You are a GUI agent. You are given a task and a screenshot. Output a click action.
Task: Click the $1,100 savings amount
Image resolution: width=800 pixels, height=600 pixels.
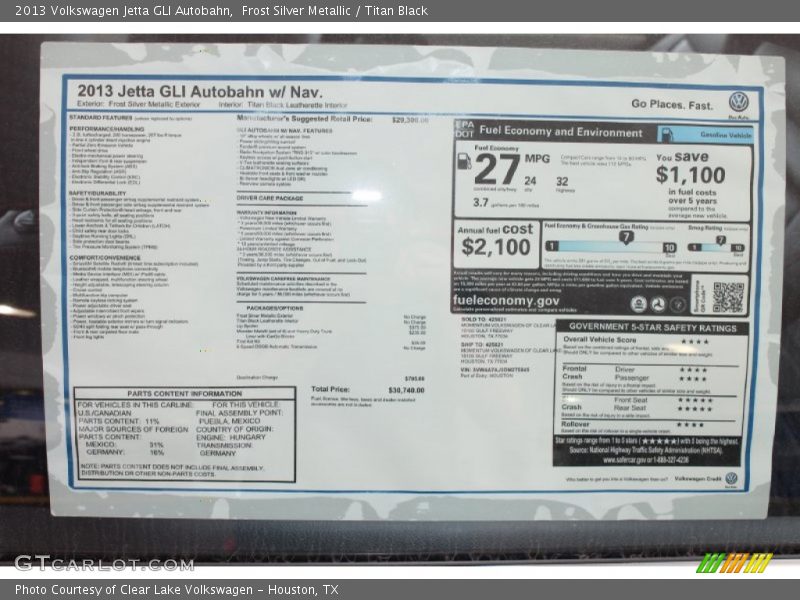click(690, 175)
